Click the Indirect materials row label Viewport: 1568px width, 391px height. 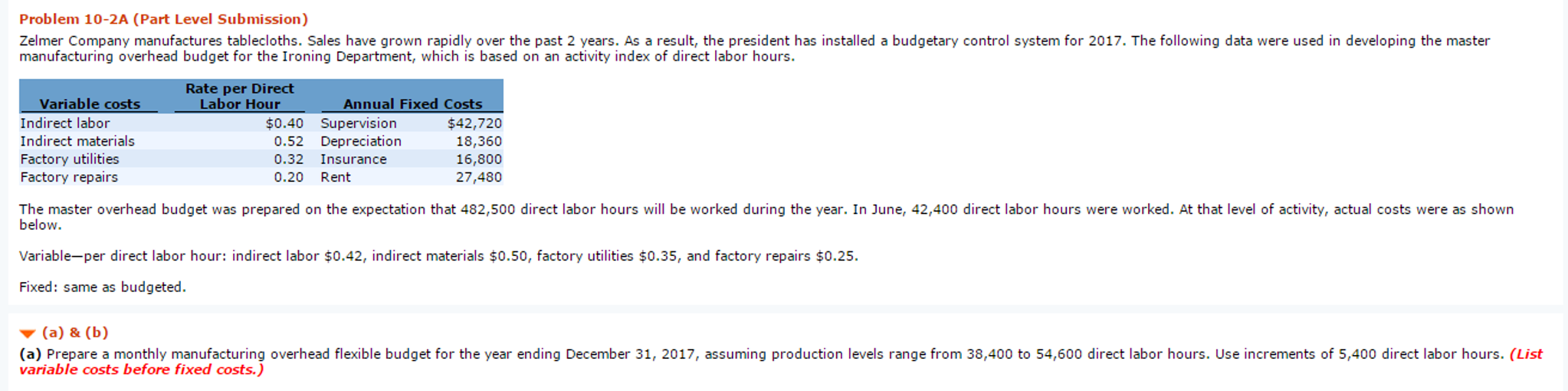point(77,141)
